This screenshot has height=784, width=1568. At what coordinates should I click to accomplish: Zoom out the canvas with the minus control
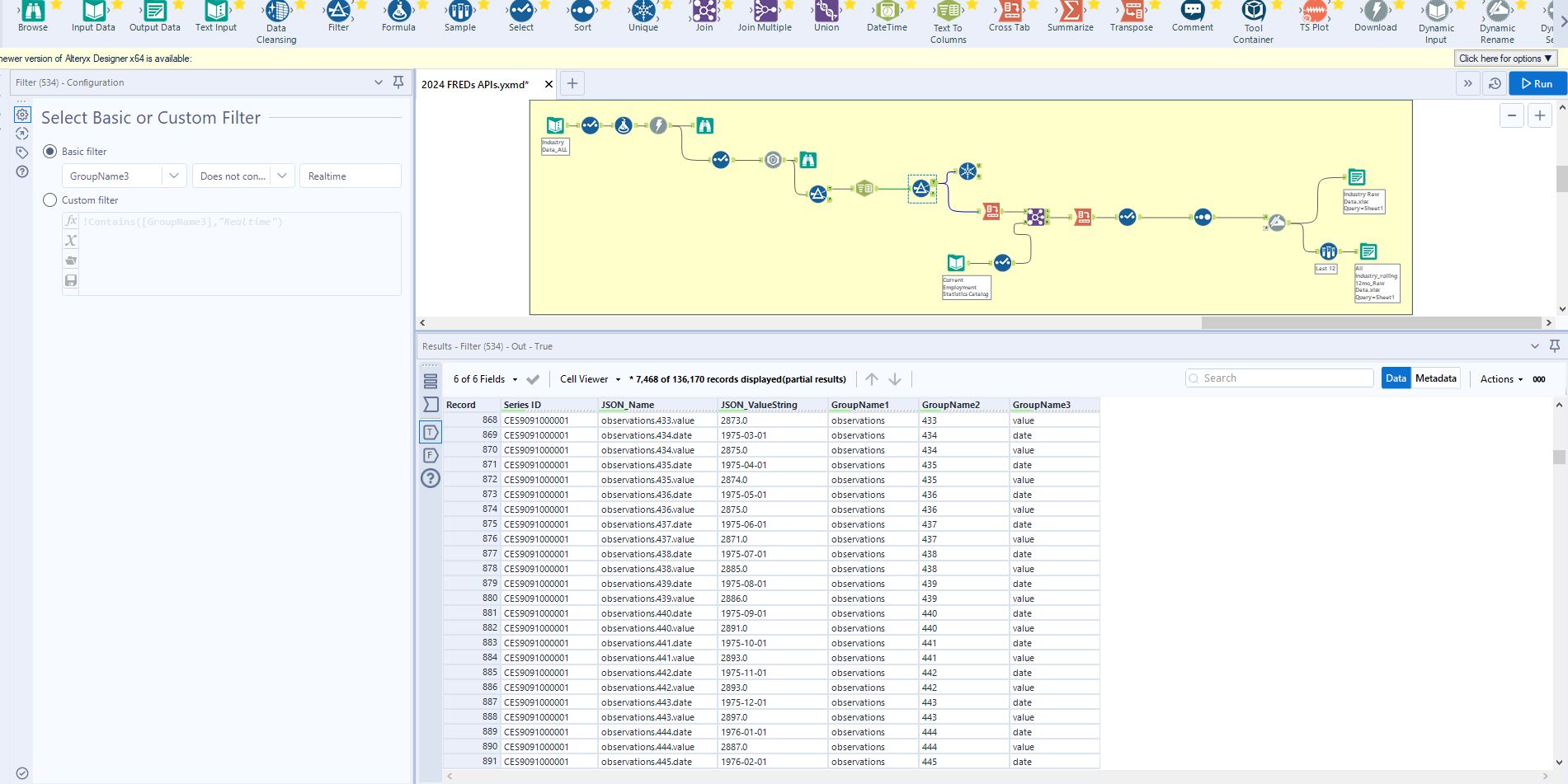point(1512,115)
